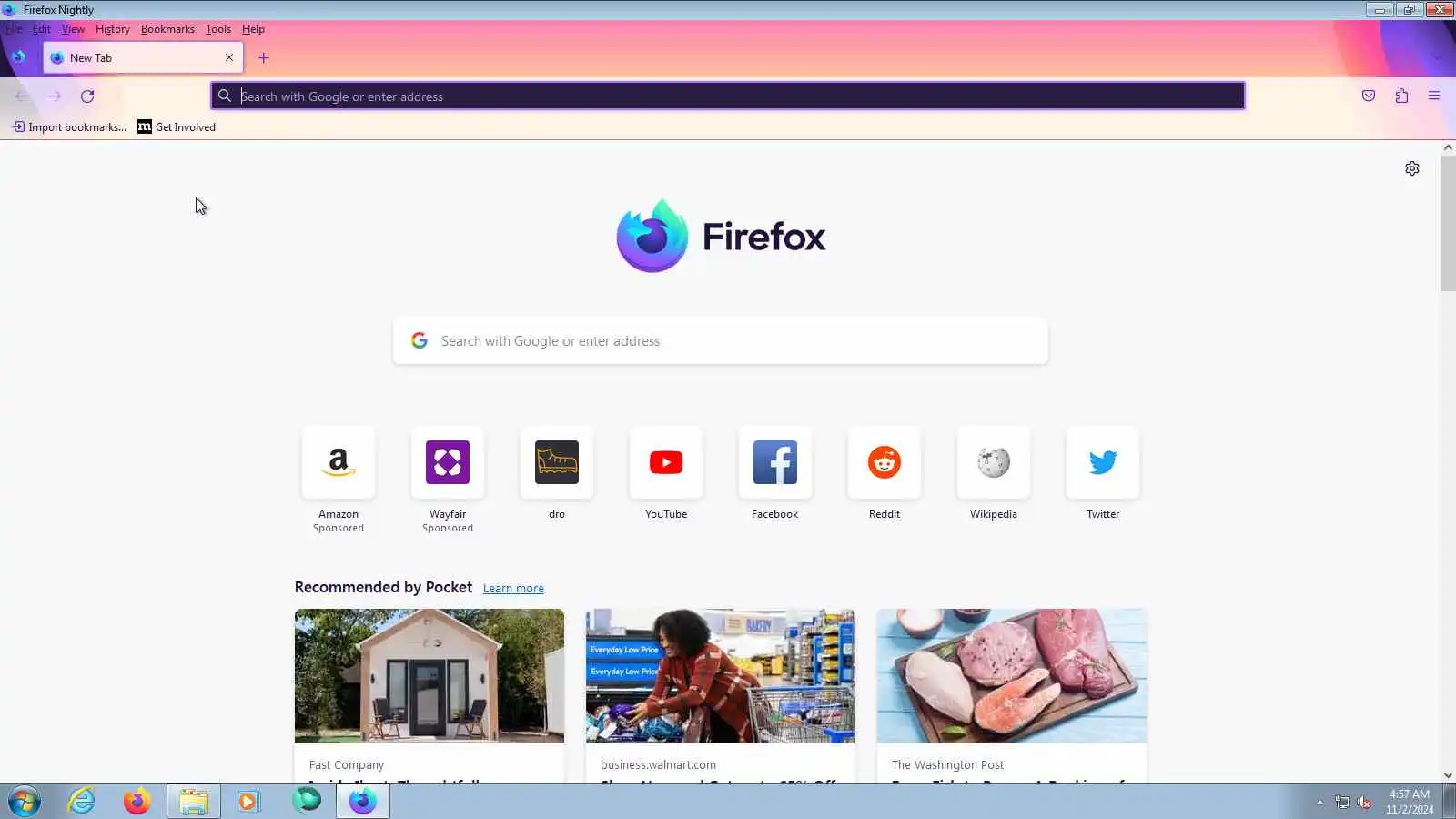Select the New Tab tab

143,57
